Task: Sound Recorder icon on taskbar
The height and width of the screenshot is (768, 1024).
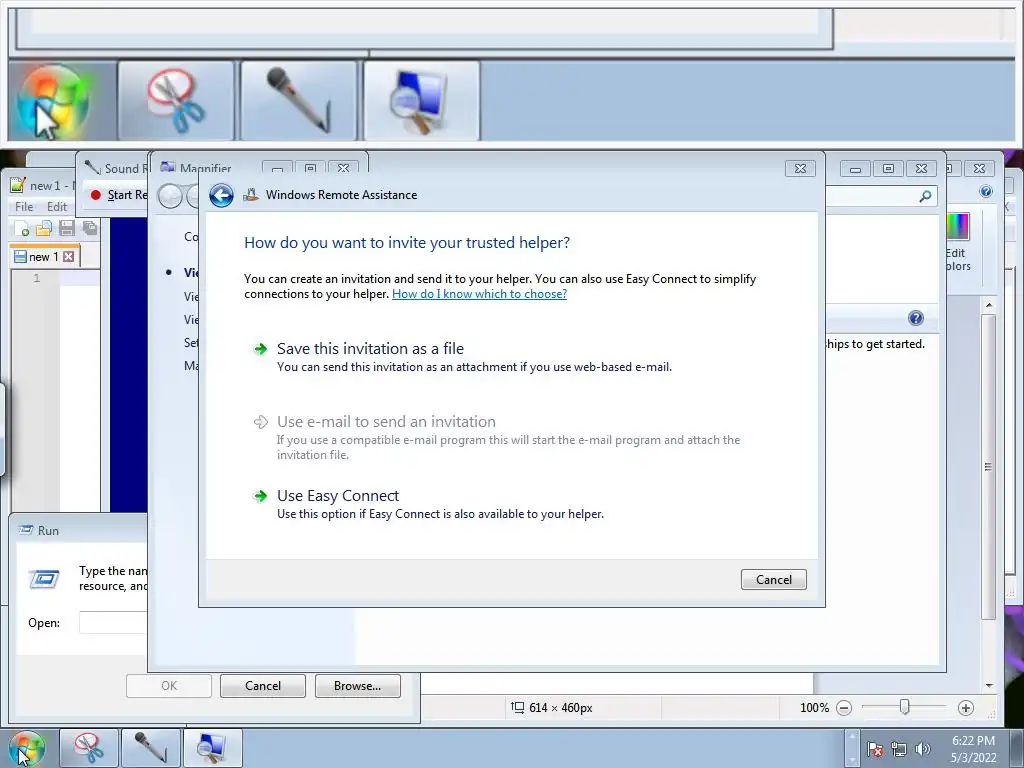Action: [151, 748]
